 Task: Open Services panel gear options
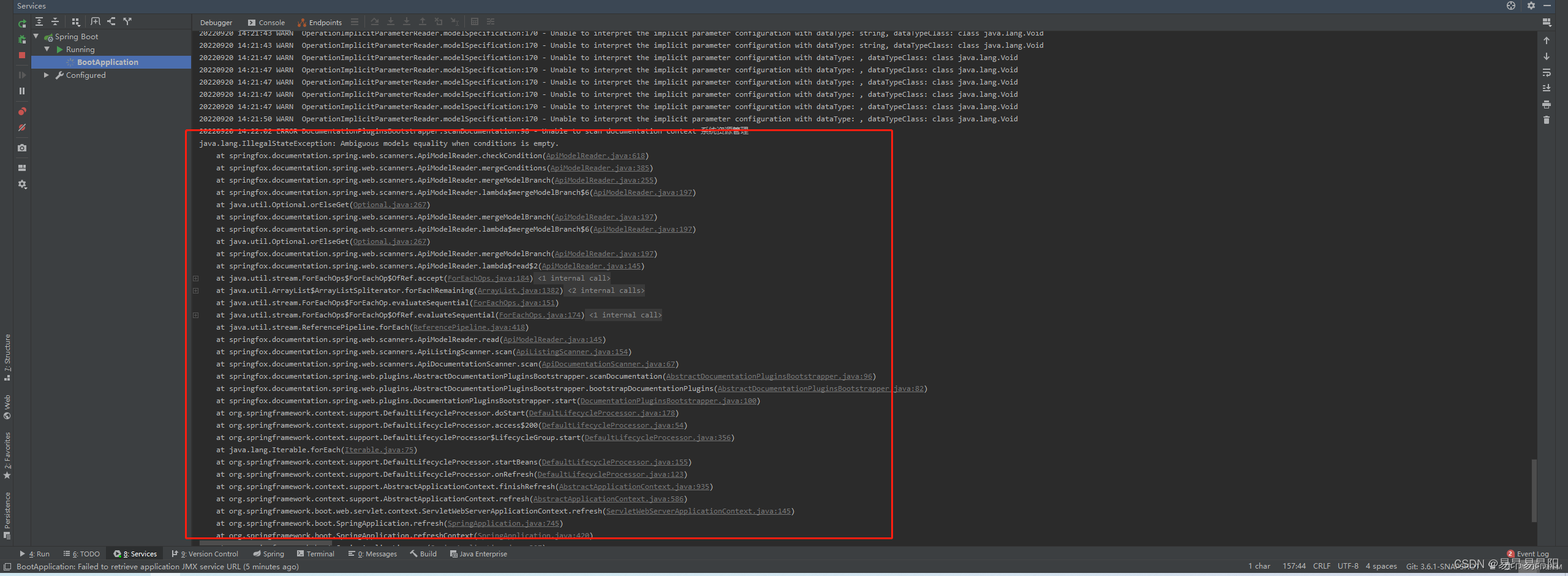[x=1531, y=6]
